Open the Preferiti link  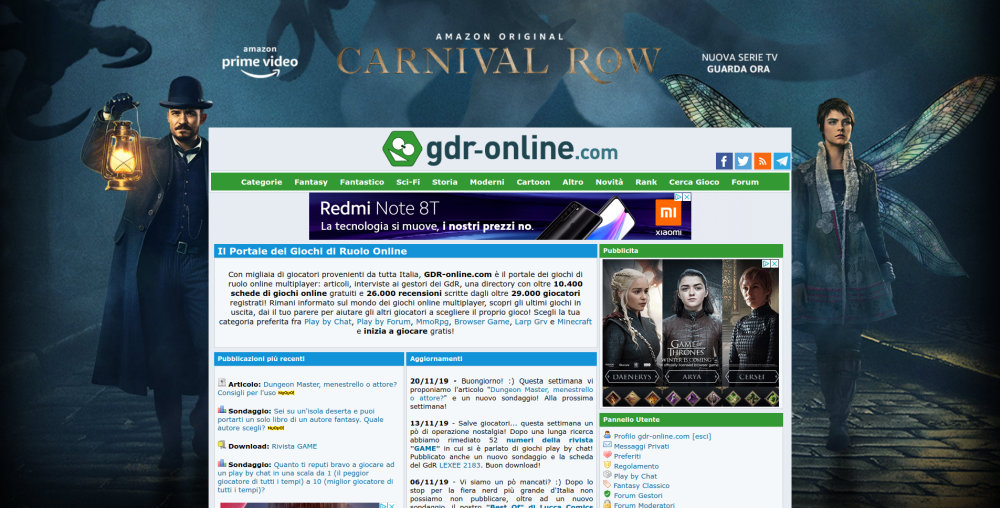(627, 456)
